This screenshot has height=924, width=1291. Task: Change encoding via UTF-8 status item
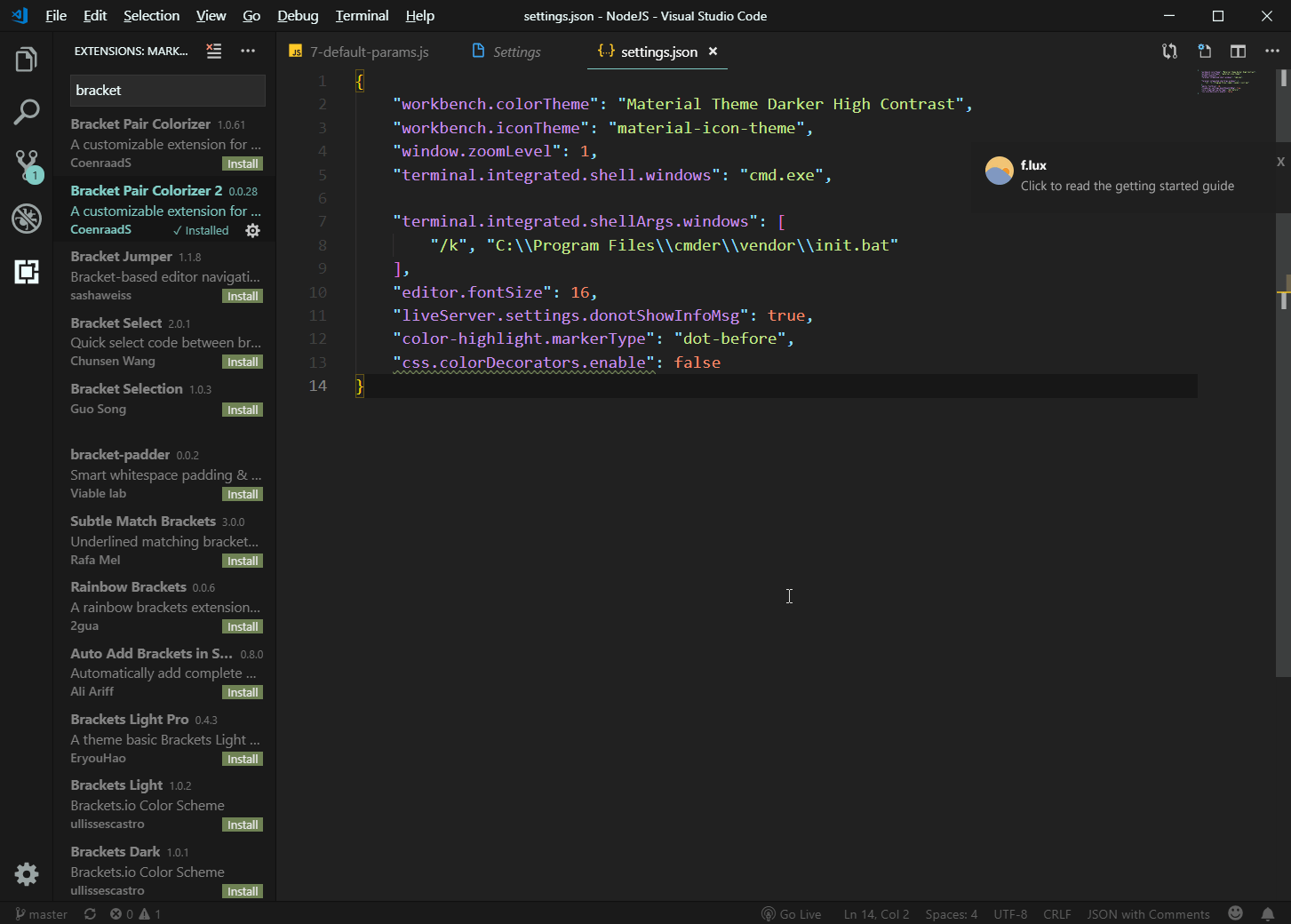click(1010, 914)
